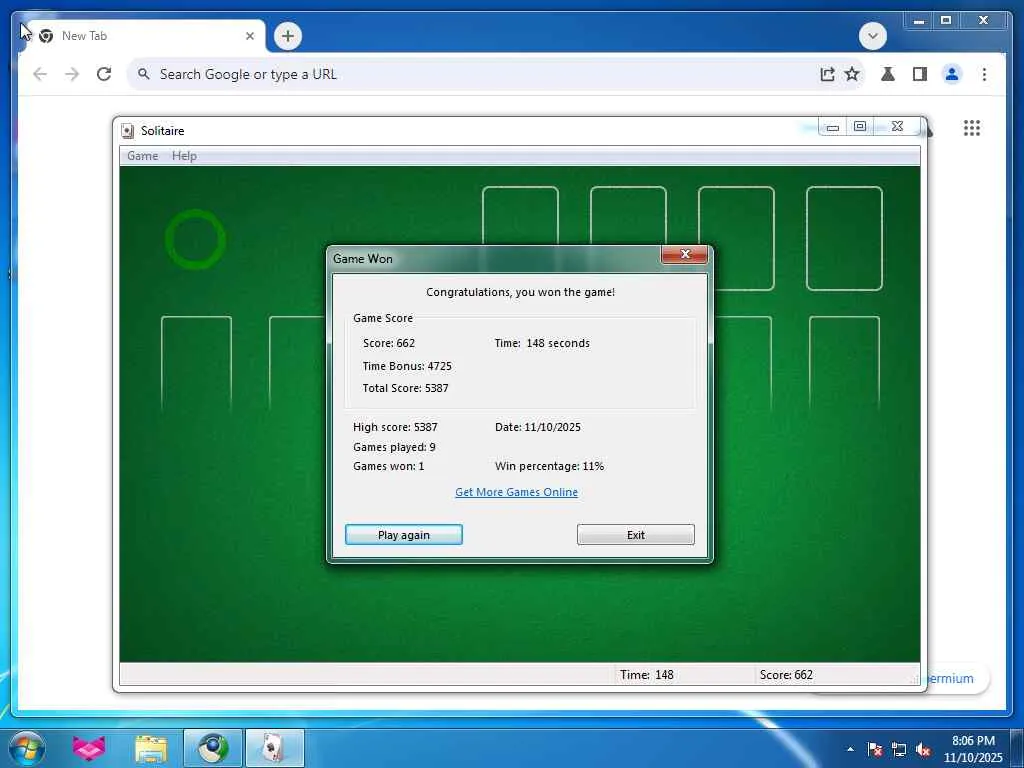Maximize the Solitaire window

[x=860, y=127]
